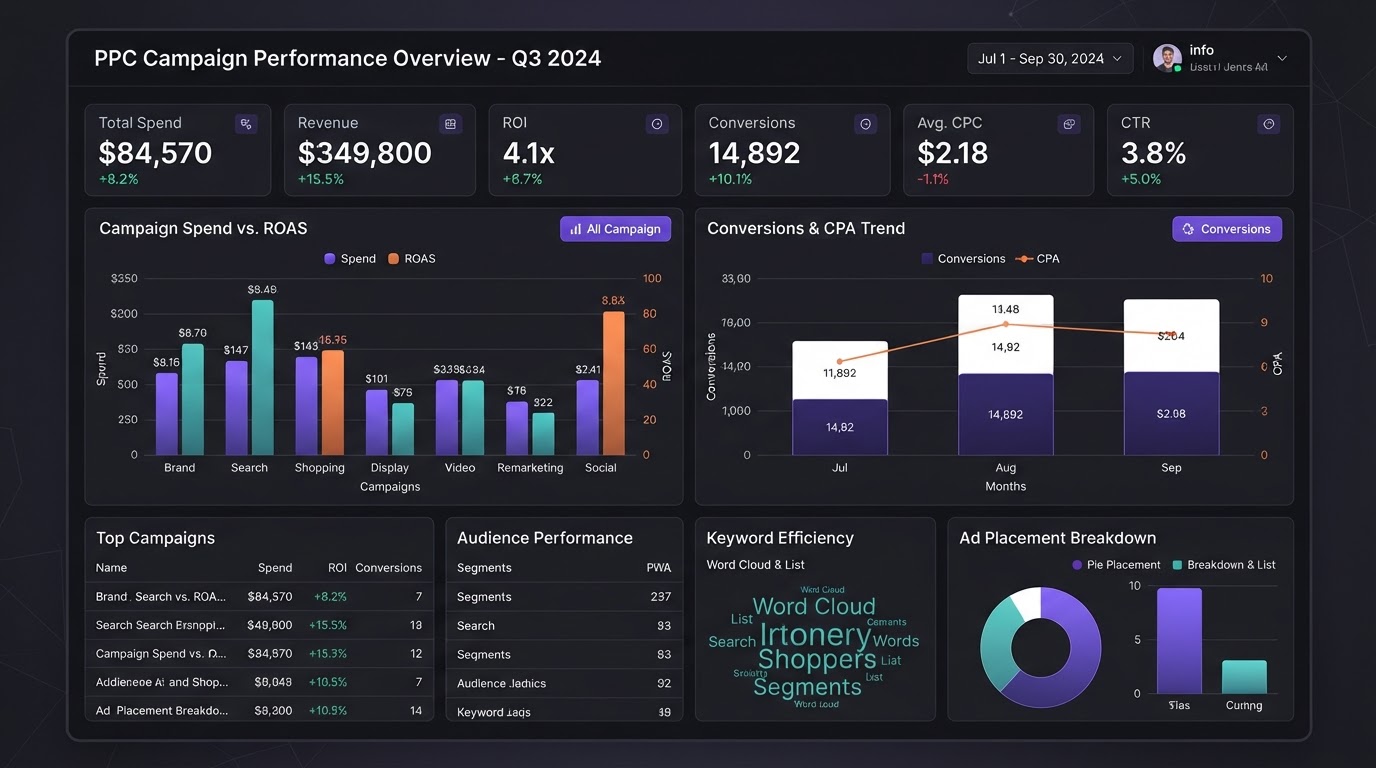Sort Top Campaigns by Spend column

pos(275,568)
